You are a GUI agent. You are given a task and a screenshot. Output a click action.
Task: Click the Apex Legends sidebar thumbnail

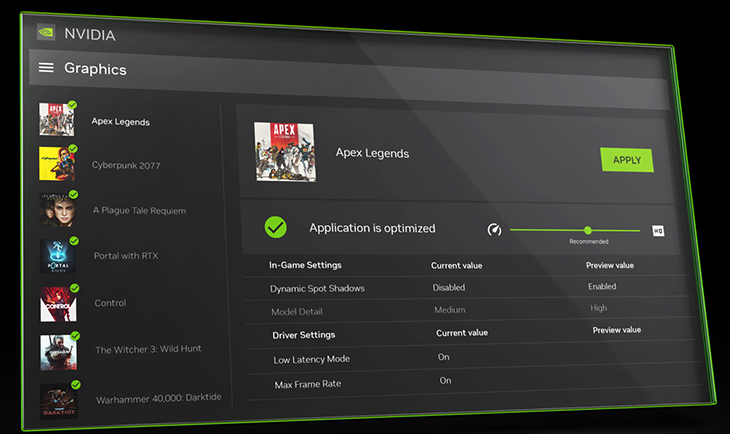(x=56, y=120)
